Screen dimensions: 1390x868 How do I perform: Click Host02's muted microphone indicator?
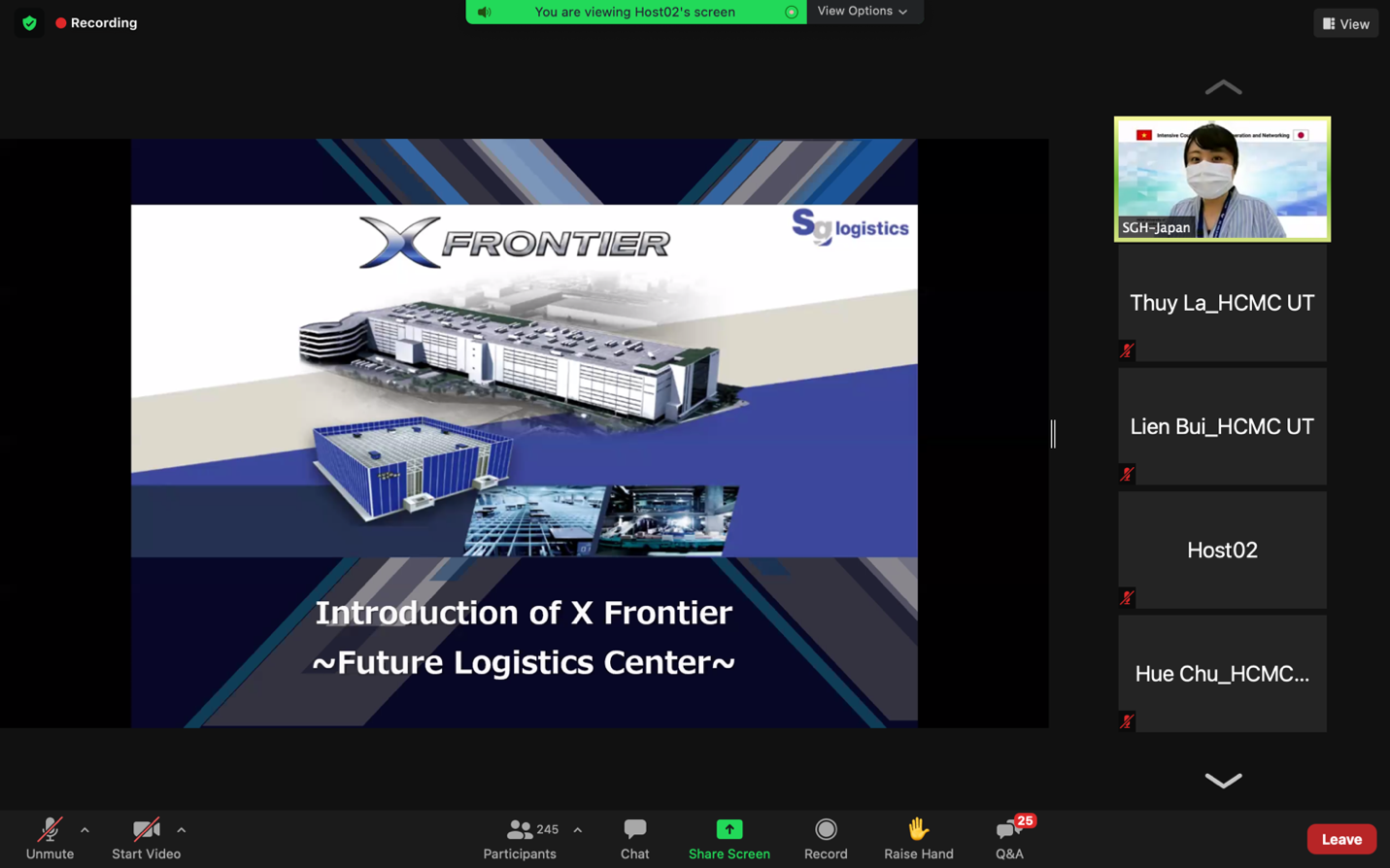(1127, 598)
